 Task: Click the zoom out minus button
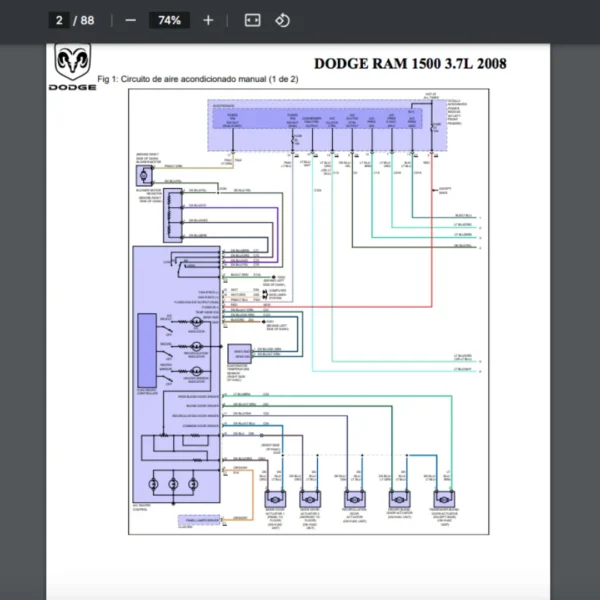(x=131, y=20)
